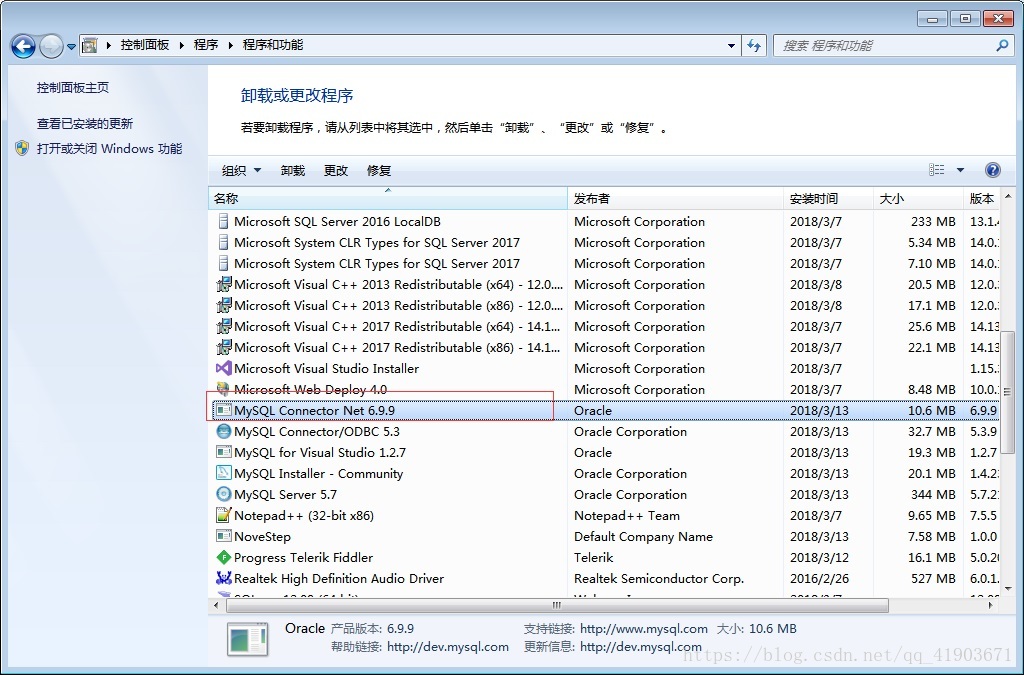Go back with the Back arrow button
This screenshot has width=1024, height=675.
24,46
